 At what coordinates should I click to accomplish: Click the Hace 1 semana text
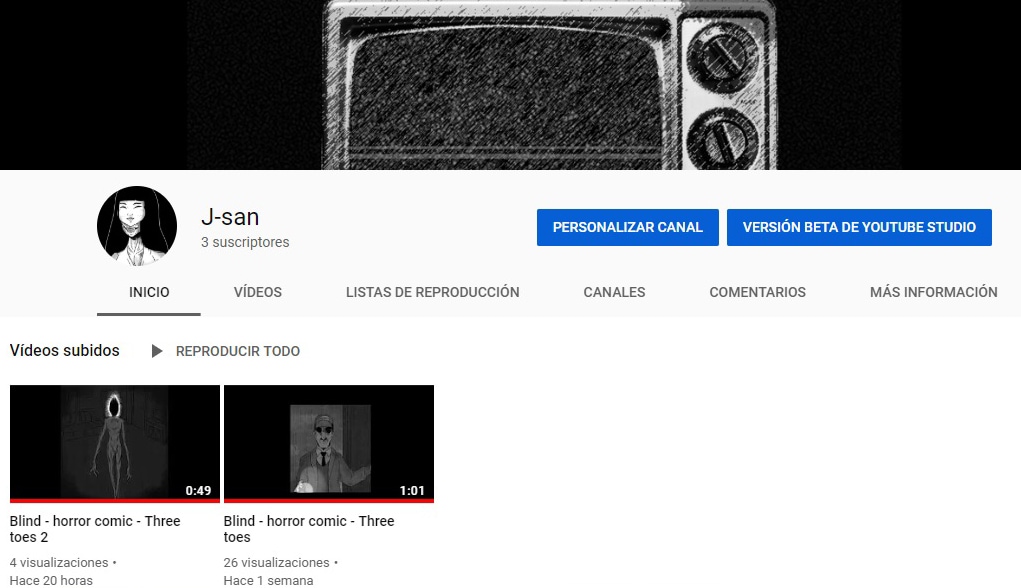(268, 580)
